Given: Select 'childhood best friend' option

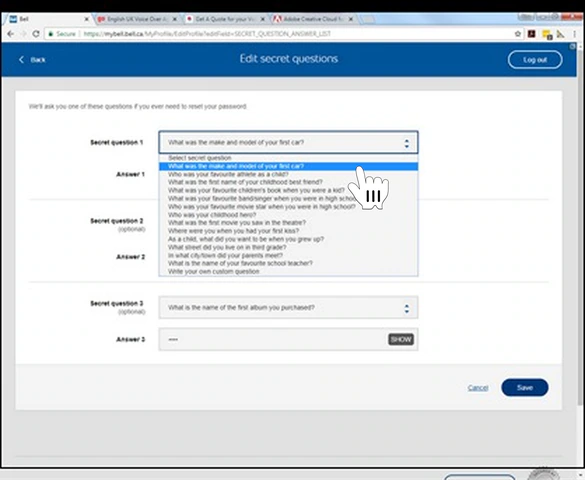Looking at the screenshot, I should 288,182.
